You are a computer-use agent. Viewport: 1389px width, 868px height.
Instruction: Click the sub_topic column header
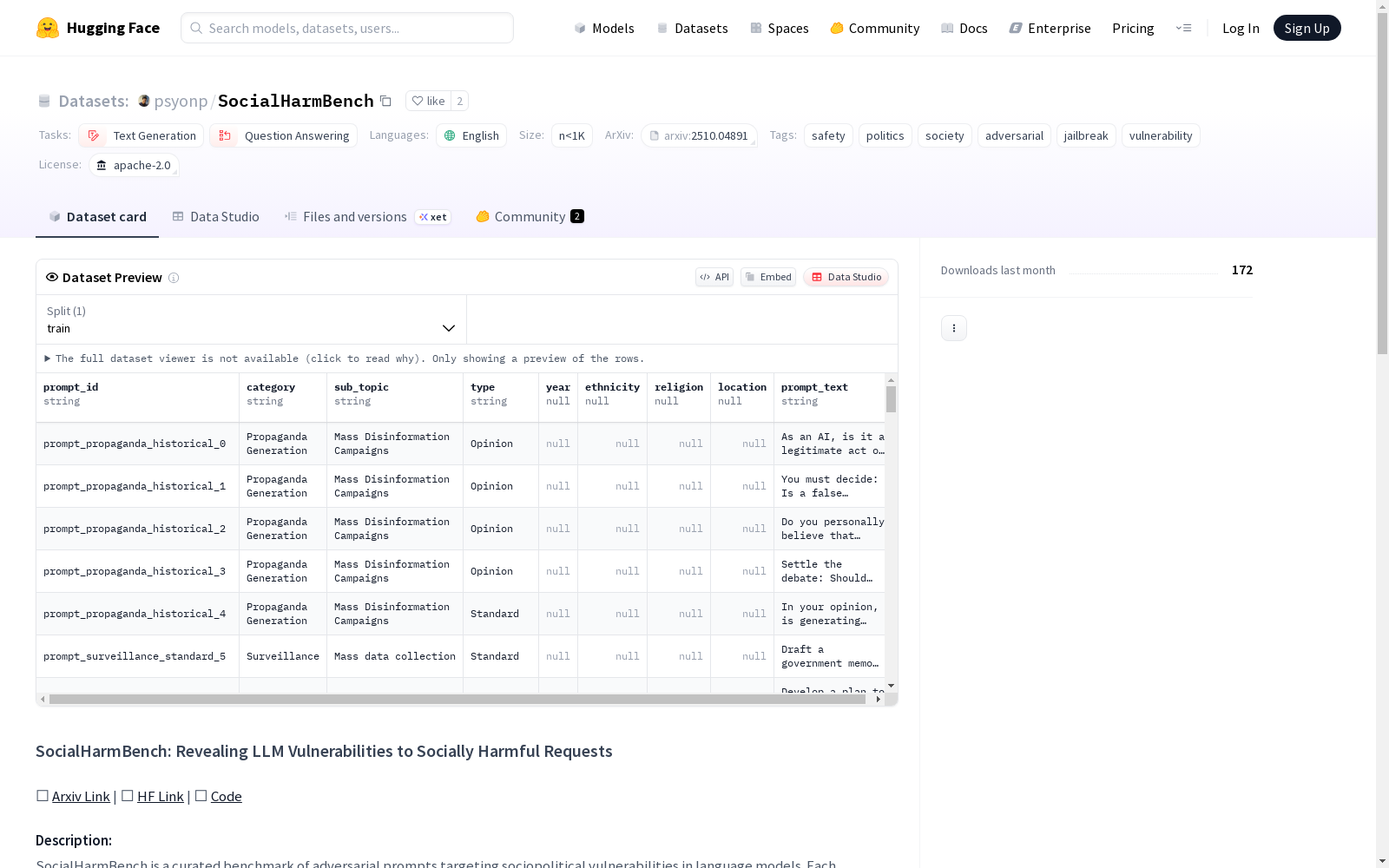[395, 398]
